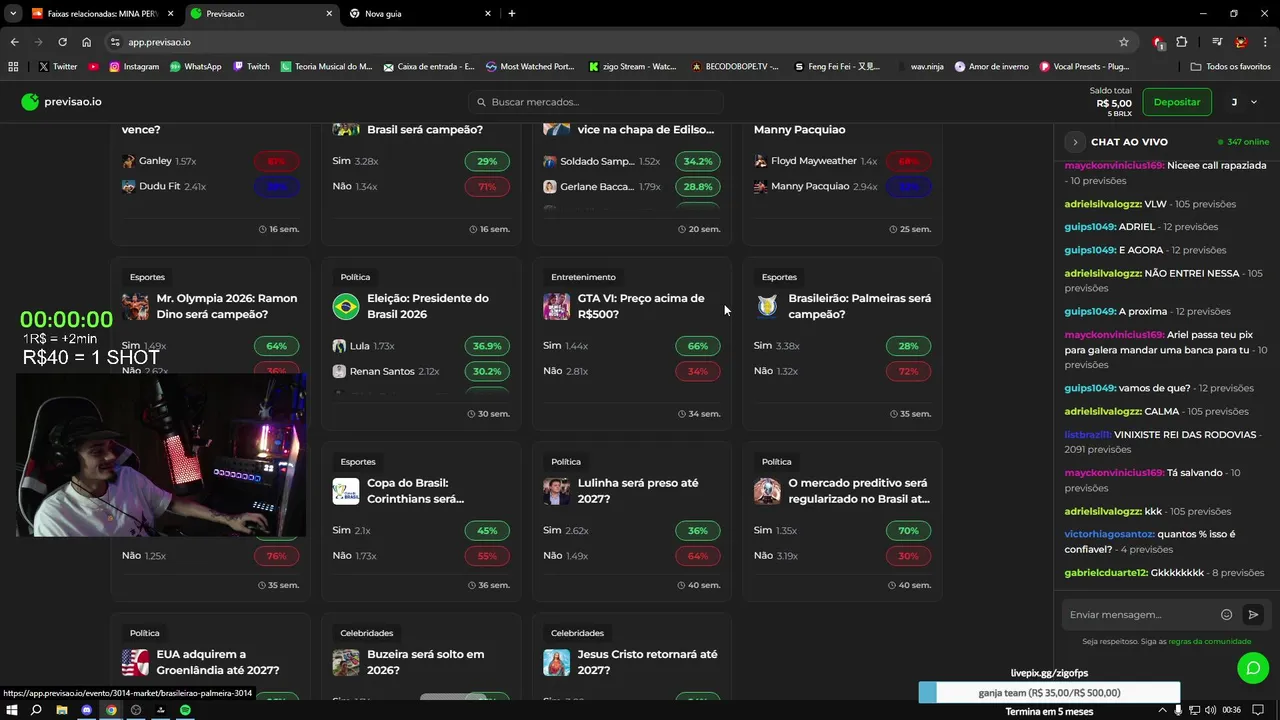Choose Não 34% on GTA VI market
Viewport: 1280px width, 720px height.
click(x=698, y=371)
